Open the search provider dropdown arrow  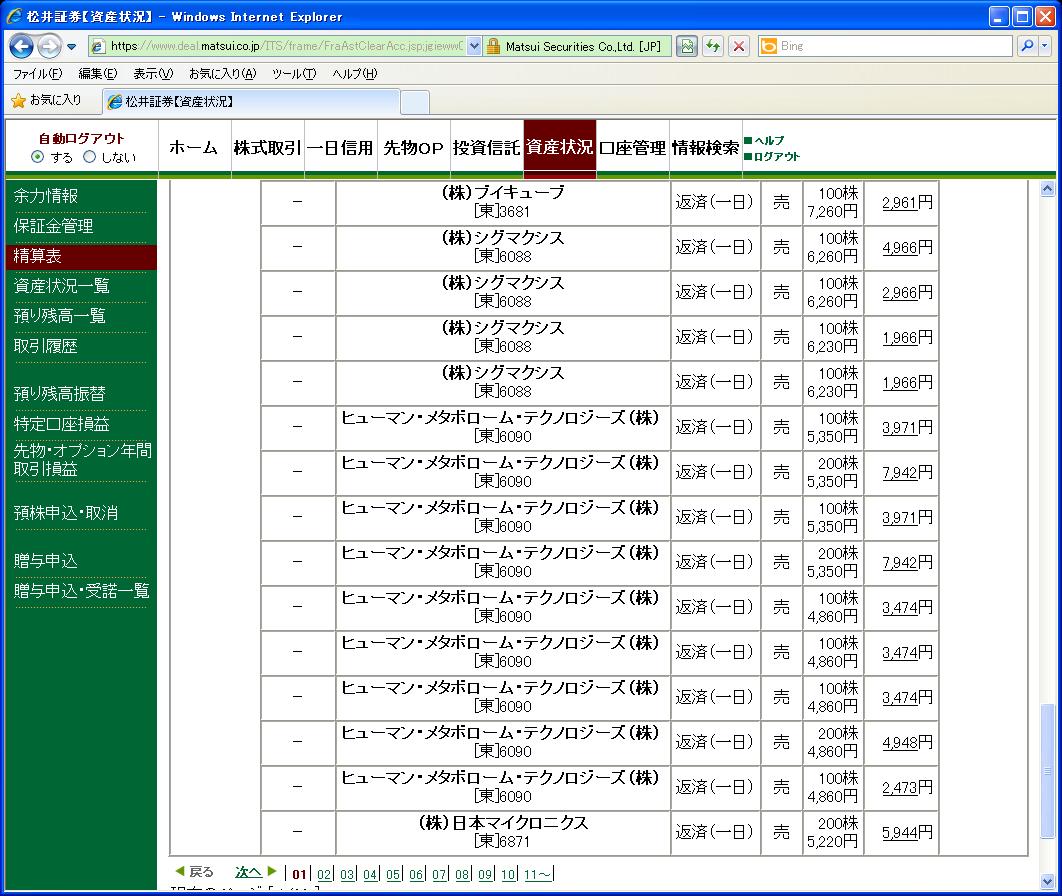tap(1045, 46)
